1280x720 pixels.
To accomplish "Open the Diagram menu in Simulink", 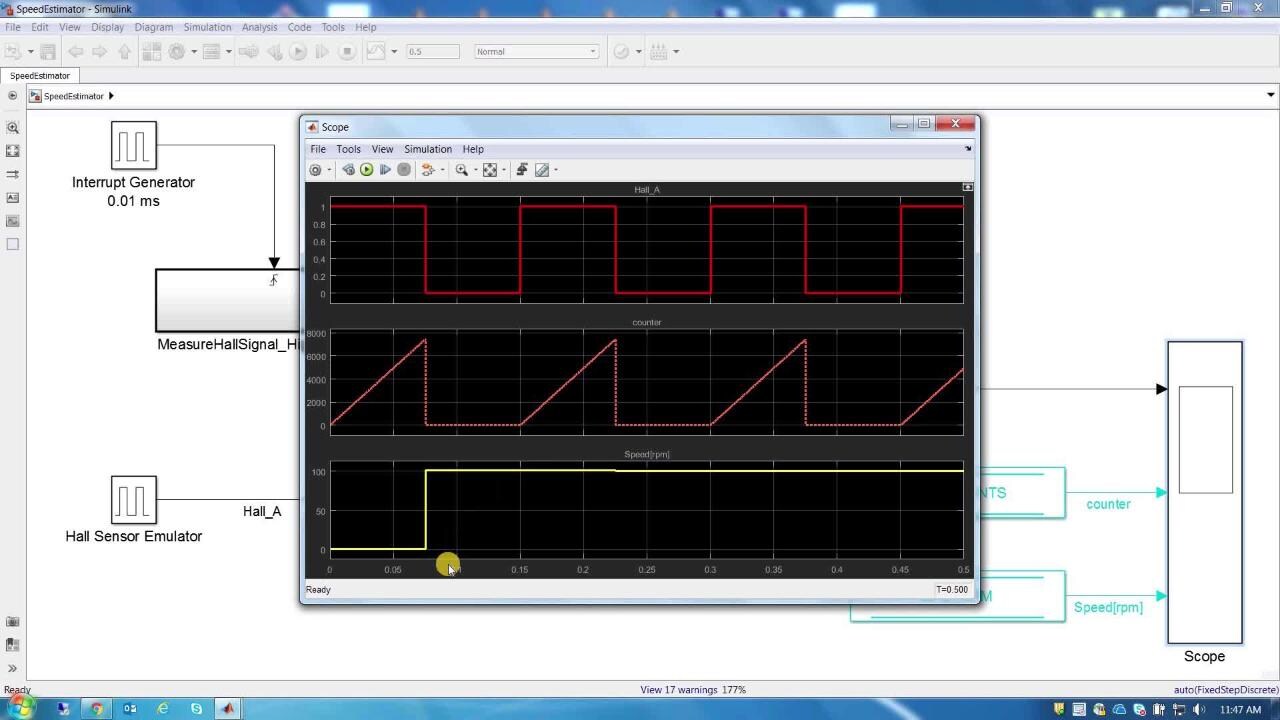I will pyautogui.click(x=153, y=27).
